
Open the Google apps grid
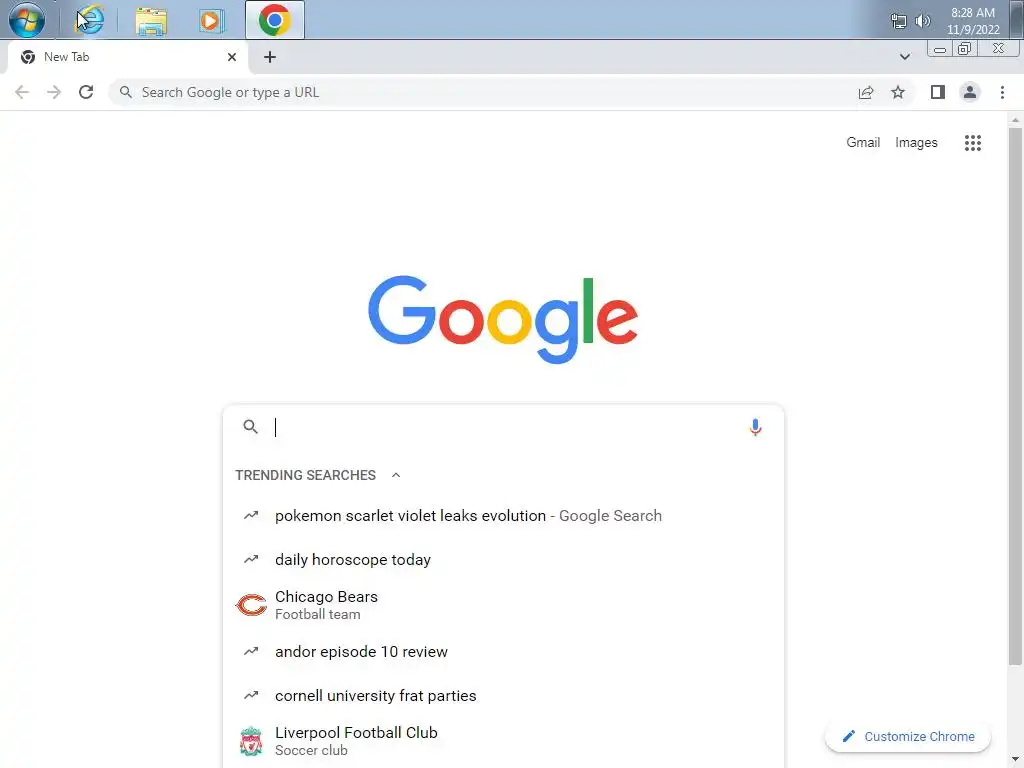tap(973, 142)
